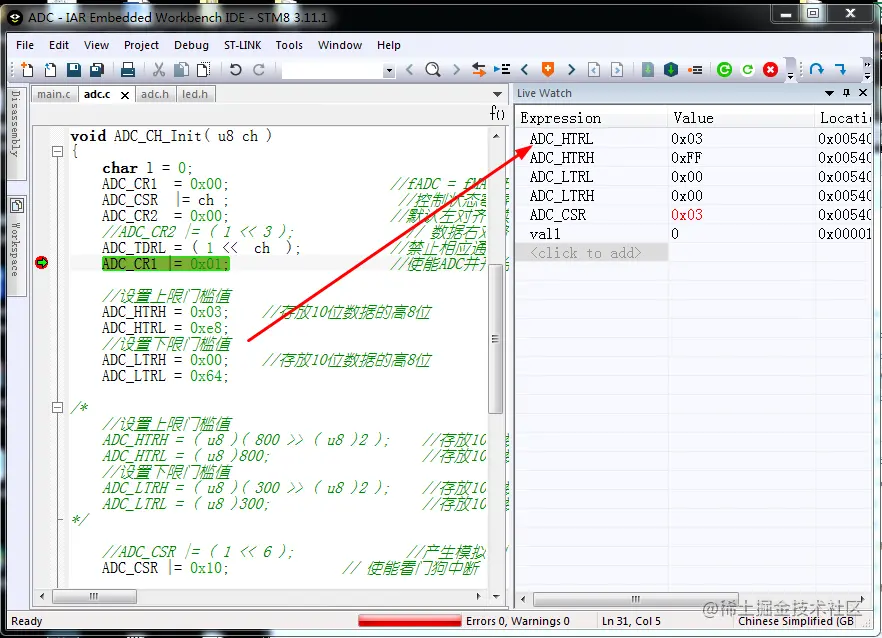Open the Edit menu
The height and width of the screenshot is (638, 882).
(58, 45)
